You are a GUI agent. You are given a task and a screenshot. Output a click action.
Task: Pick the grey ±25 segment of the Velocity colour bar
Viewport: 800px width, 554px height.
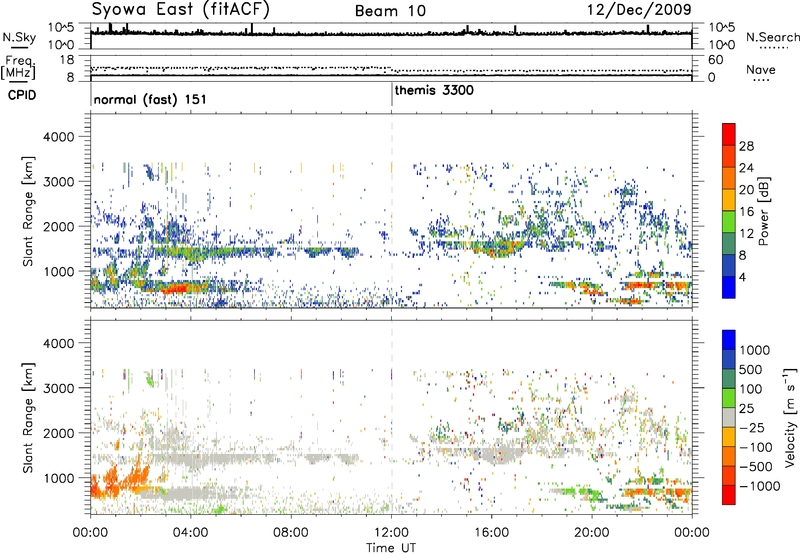coord(729,417)
